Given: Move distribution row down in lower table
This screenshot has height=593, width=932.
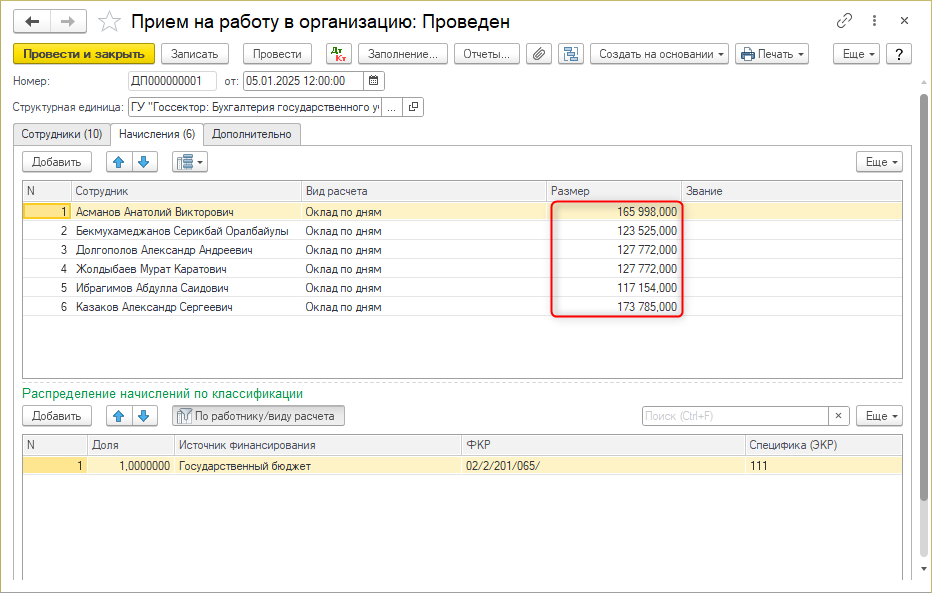Looking at the screenshot, I should (144, 416).
